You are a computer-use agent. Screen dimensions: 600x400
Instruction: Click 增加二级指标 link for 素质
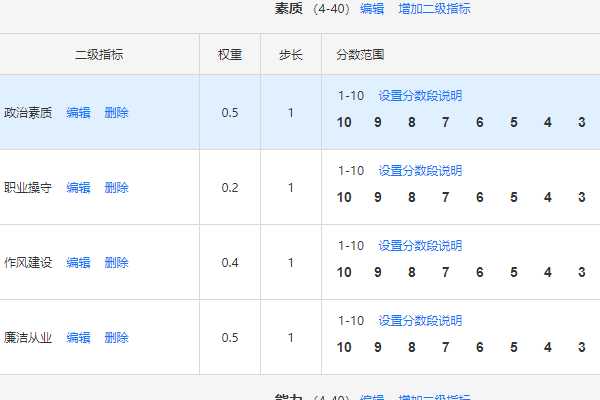pos(434,8)
